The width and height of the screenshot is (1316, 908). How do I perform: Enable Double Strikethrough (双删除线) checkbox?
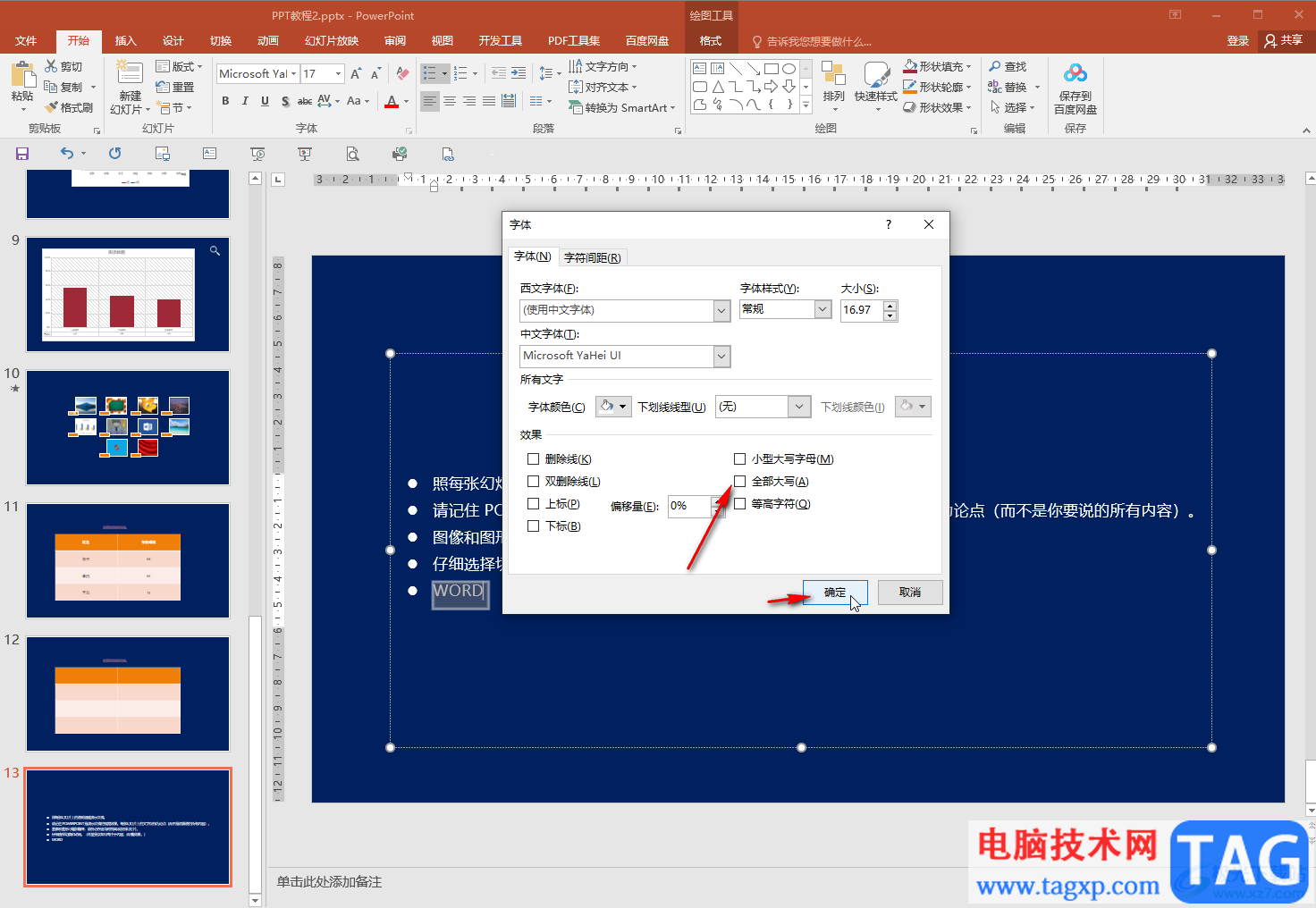pos(534,481)
